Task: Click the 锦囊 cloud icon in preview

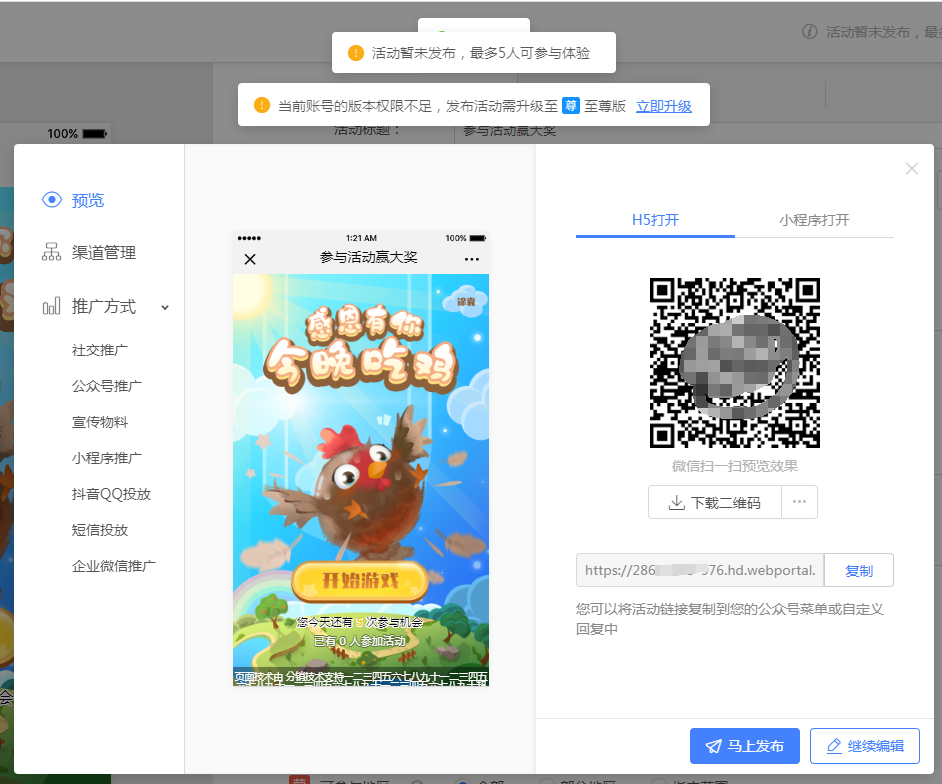Action: click(x=465, y=300)
